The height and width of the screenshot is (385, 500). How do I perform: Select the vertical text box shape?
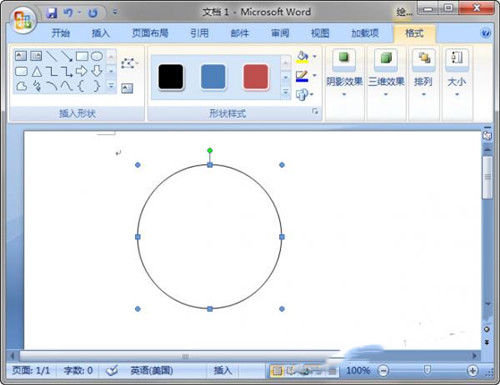click(36, 56)
